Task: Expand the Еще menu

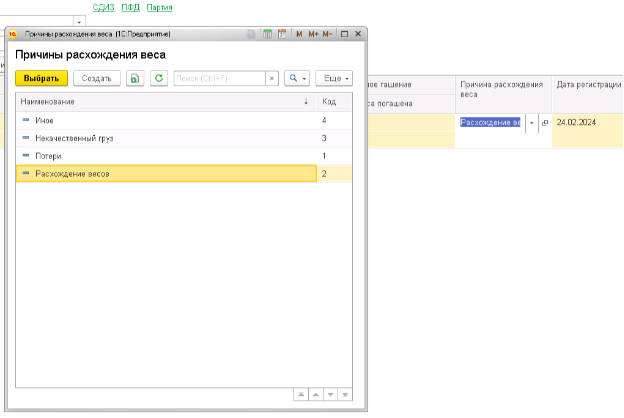Action: coord(334,78)
